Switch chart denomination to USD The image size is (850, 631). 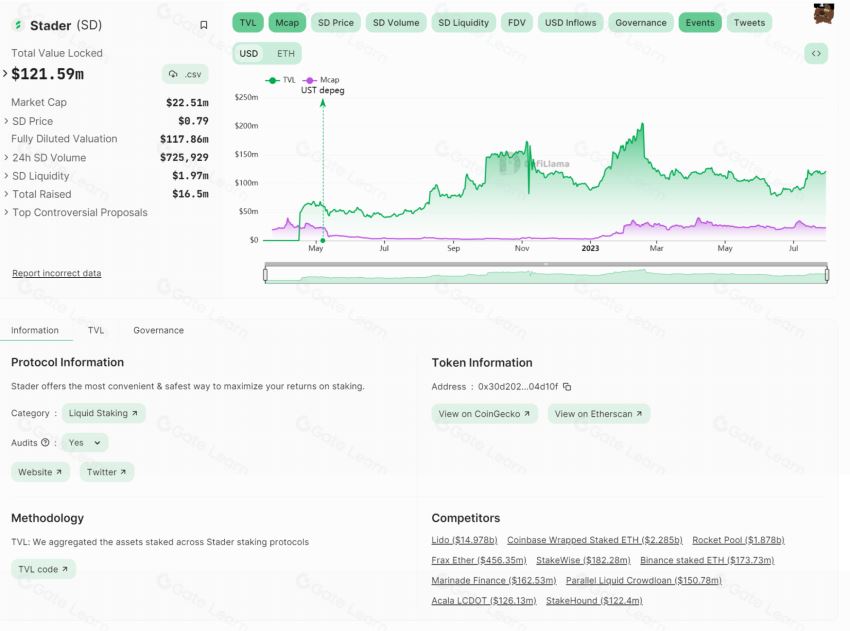click(x=249, y=54)
